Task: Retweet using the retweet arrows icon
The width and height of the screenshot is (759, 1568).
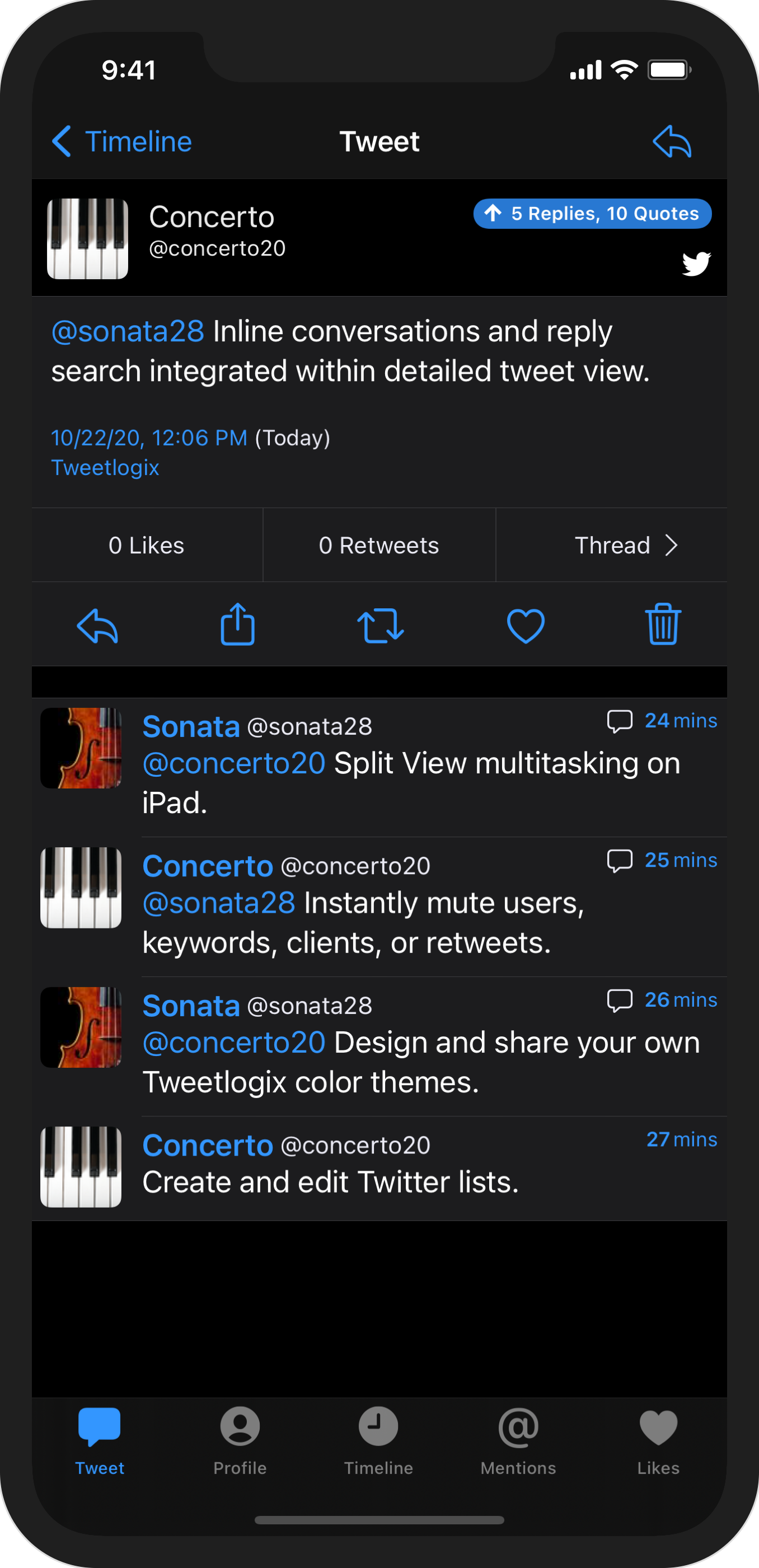Action: (381, 625)
